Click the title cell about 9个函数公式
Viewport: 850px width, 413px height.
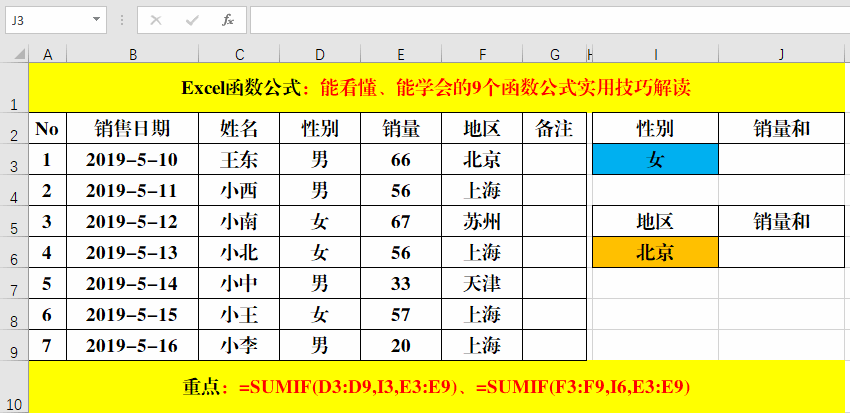pos(436,87)
